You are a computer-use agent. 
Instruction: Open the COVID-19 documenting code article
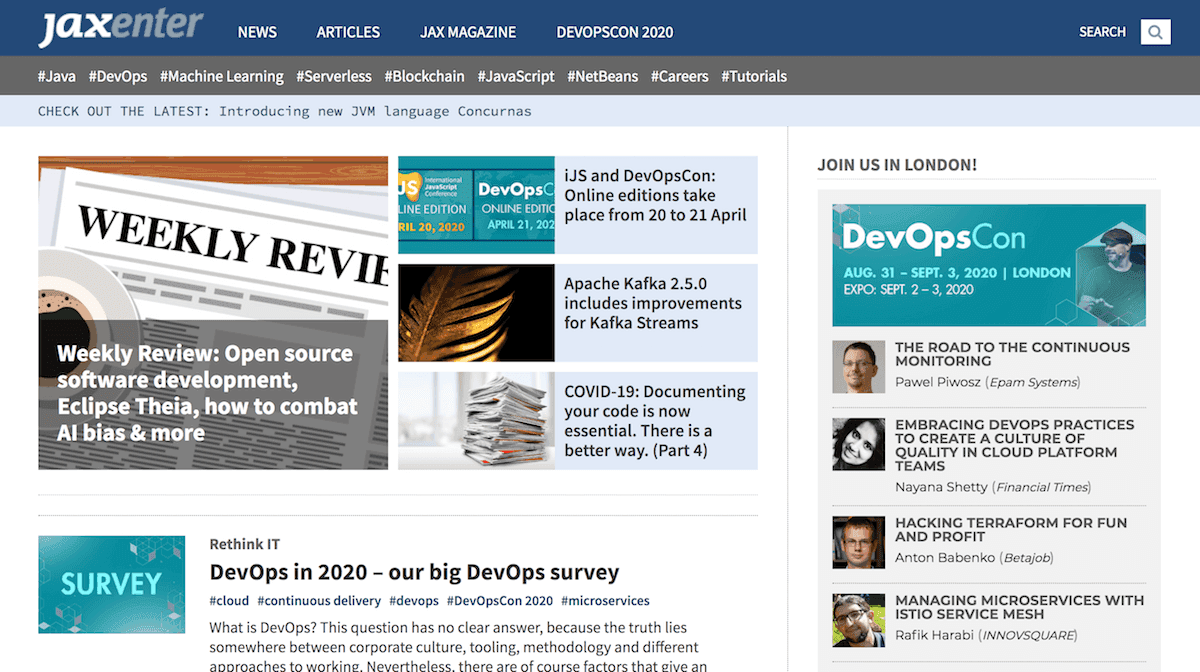click(655, 421)
